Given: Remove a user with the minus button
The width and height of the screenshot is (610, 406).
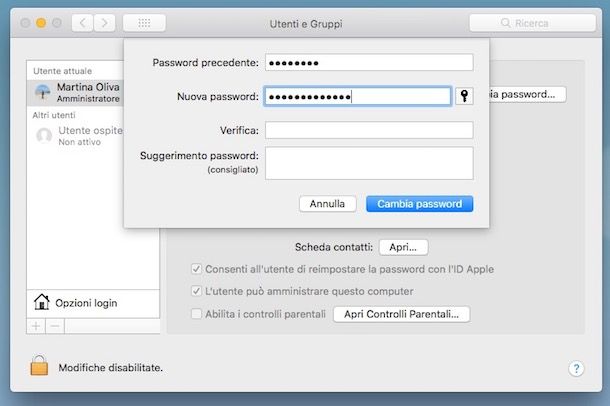Looking at the screenshot, I should 55,326.
